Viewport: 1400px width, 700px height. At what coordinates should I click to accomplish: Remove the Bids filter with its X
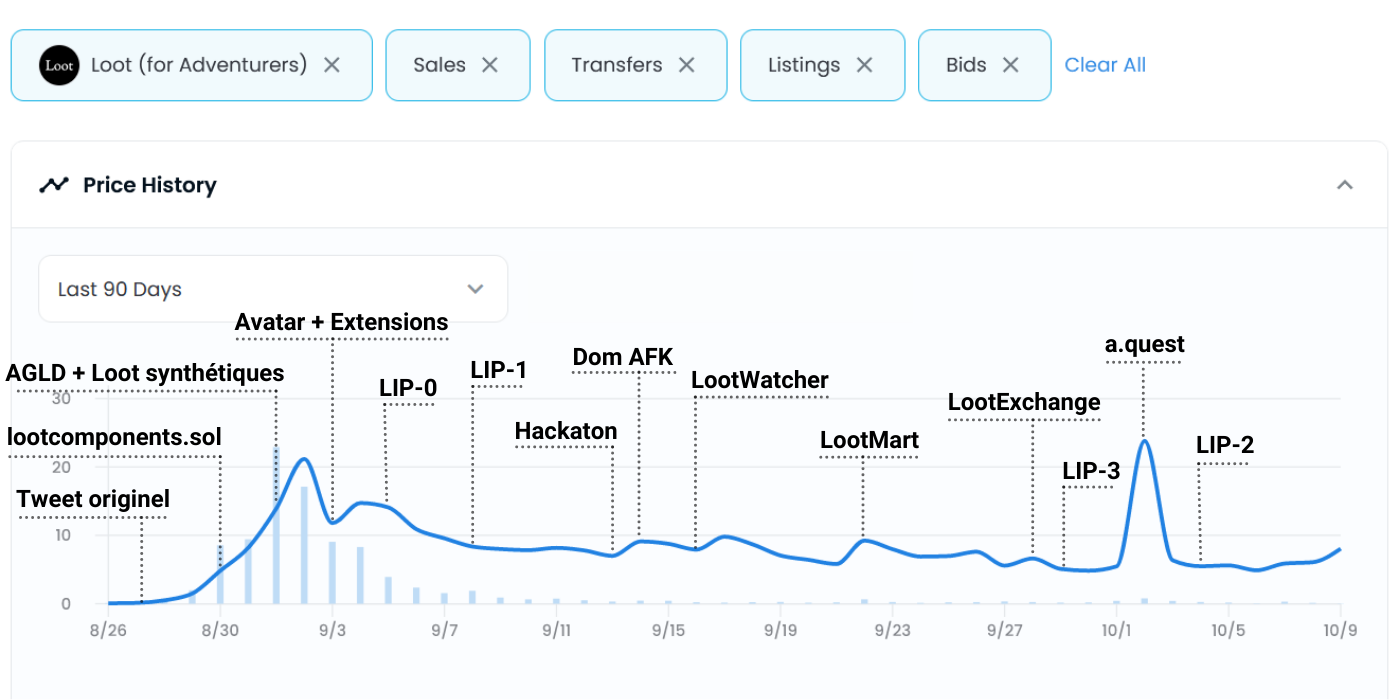click(1011, 65)
